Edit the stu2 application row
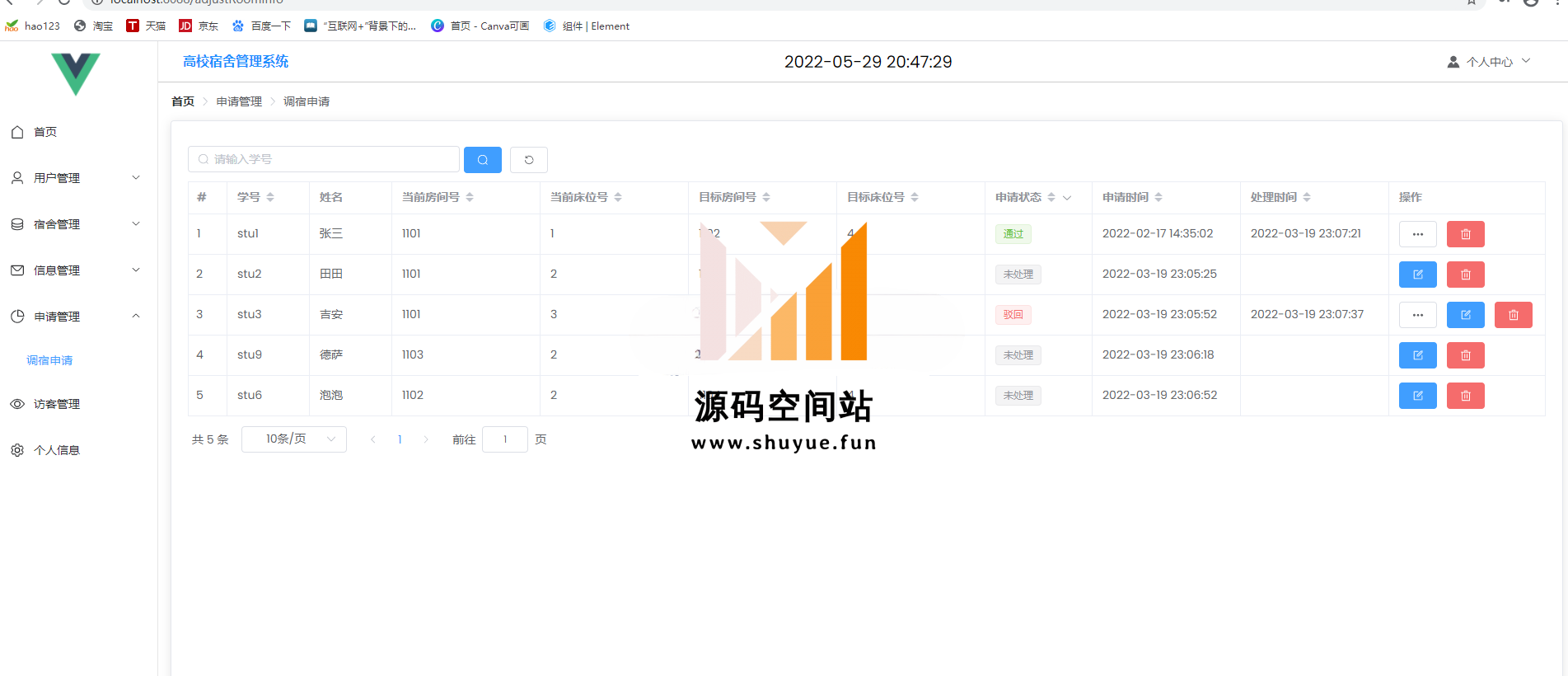Viewport: 1568px width, 676px height. click(x=1418, y=275)
